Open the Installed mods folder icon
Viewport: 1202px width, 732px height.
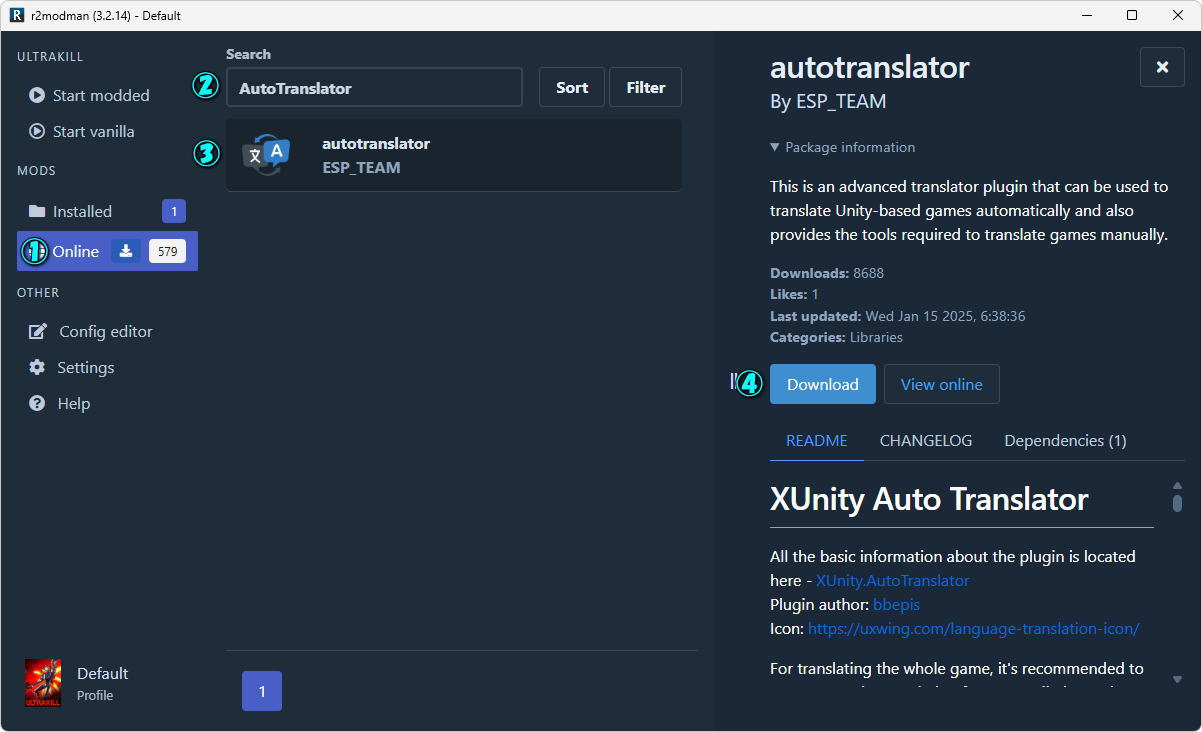(37, 212)
